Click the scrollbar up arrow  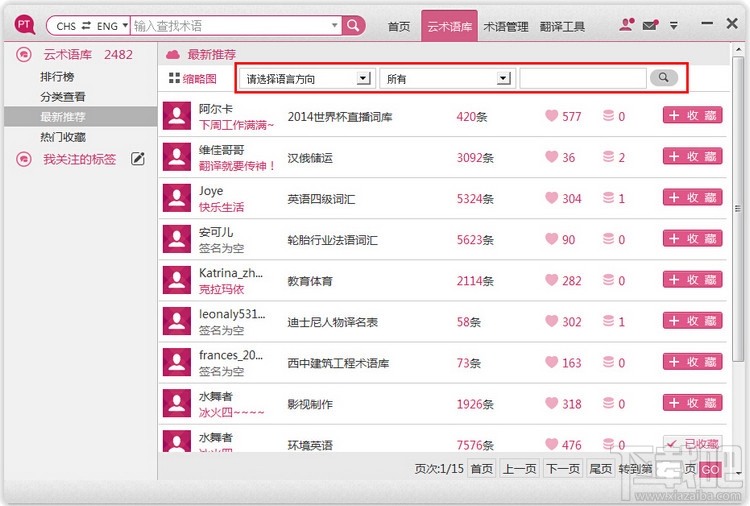coord(738,49)
